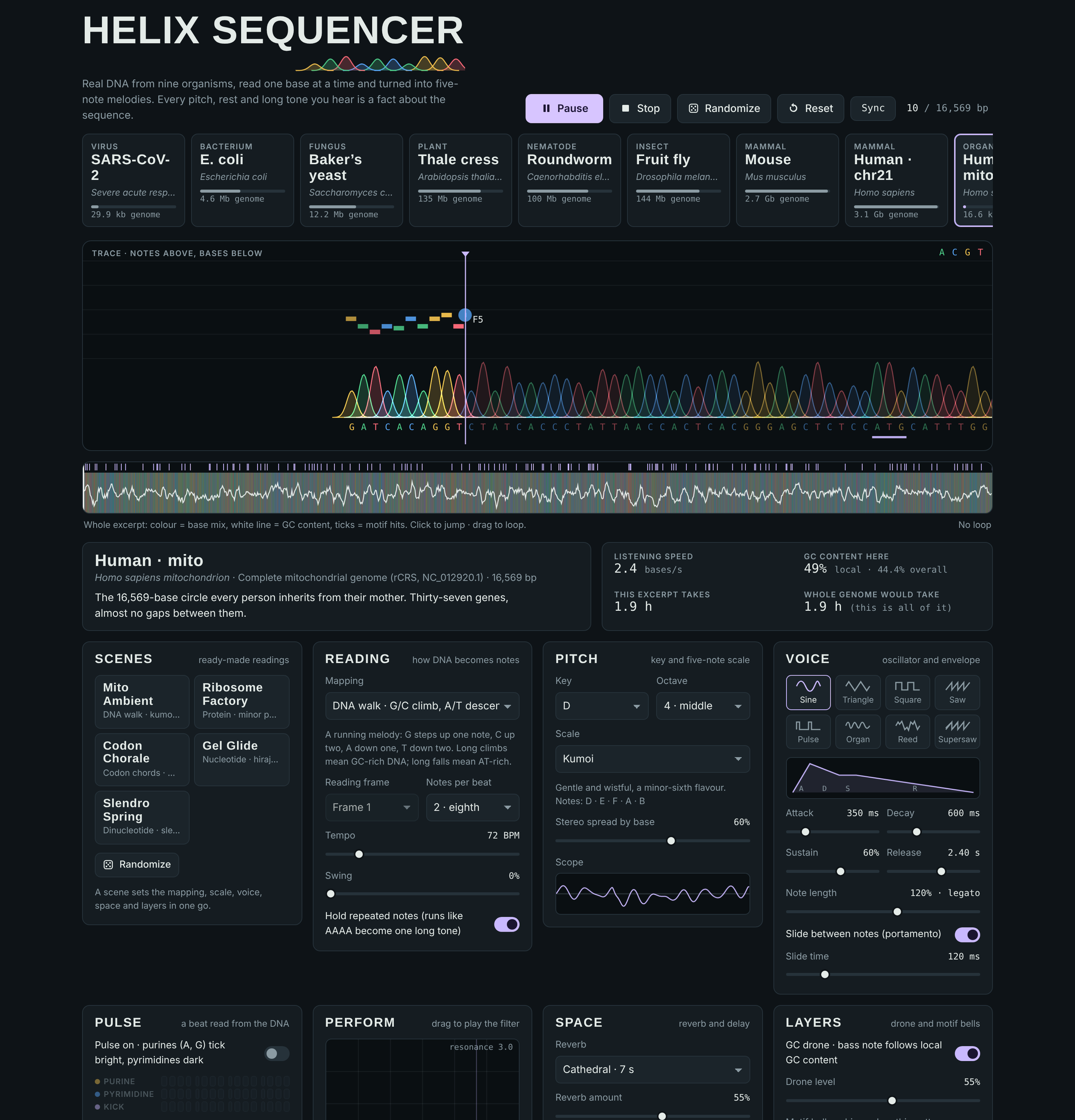This screenshot has height=1120, width=1075.
Task: Toggle Hold repeated notes switch
Action: 507,925
